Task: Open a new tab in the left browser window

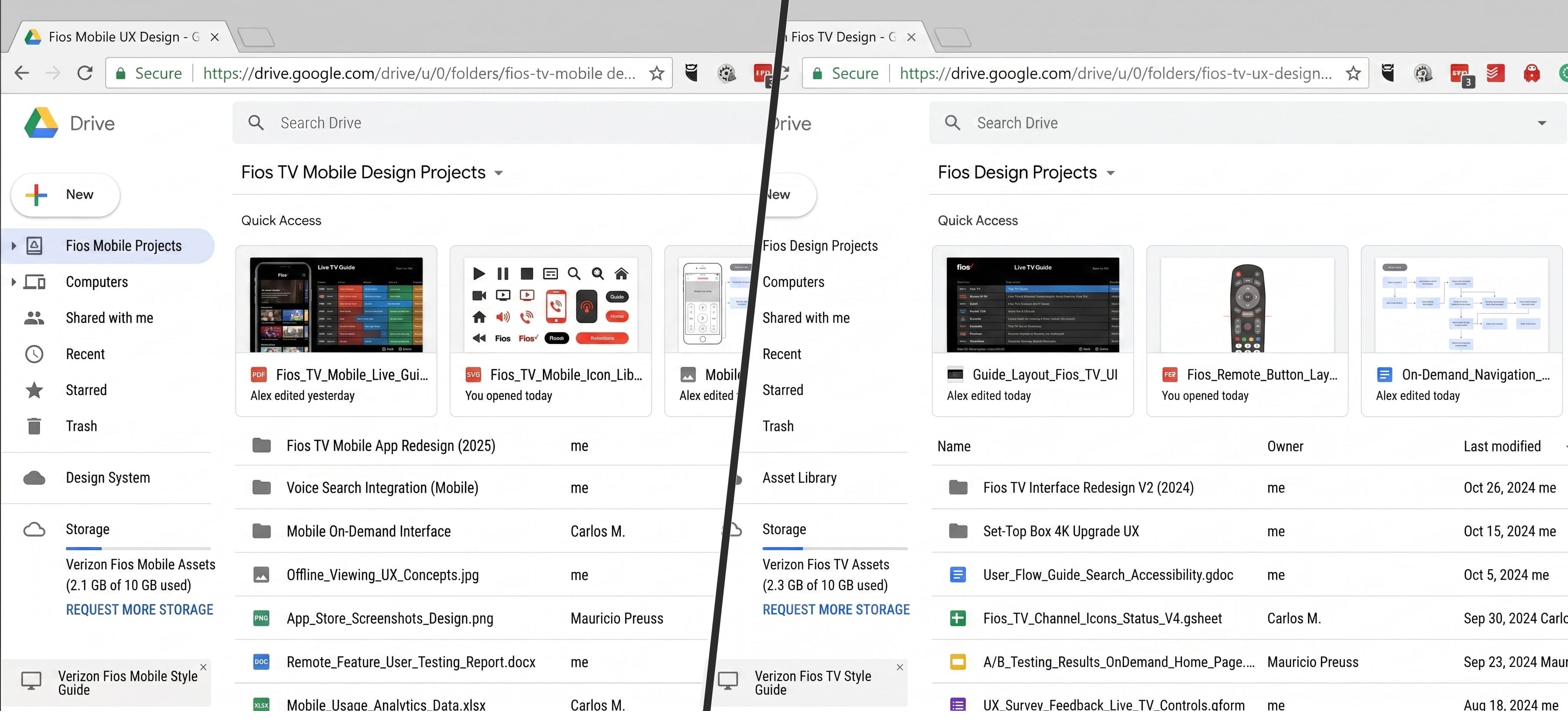Action: [x=257, y=38]
